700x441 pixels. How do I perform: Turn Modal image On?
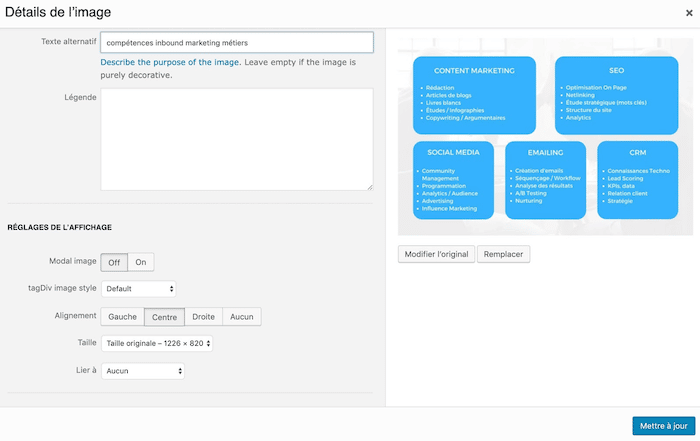click(141, 262)
